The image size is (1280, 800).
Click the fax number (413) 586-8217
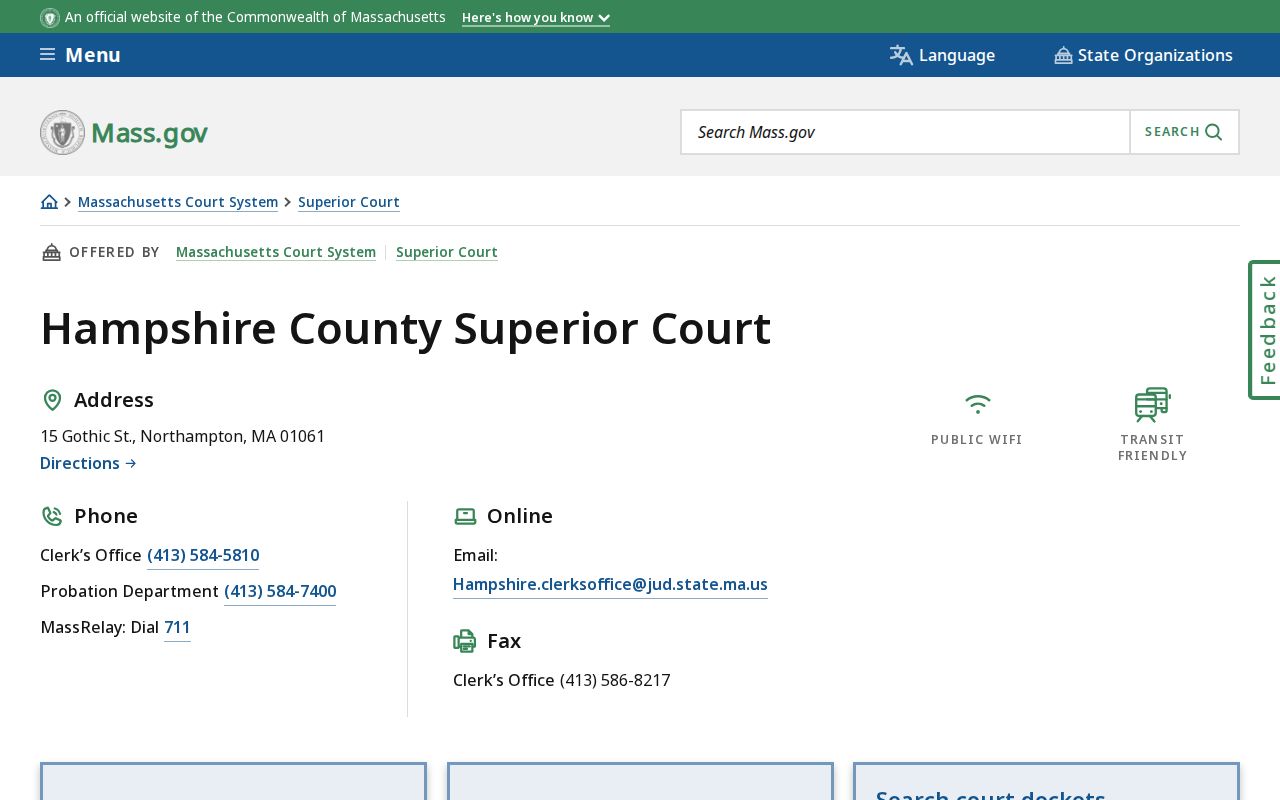click(615, 680)
